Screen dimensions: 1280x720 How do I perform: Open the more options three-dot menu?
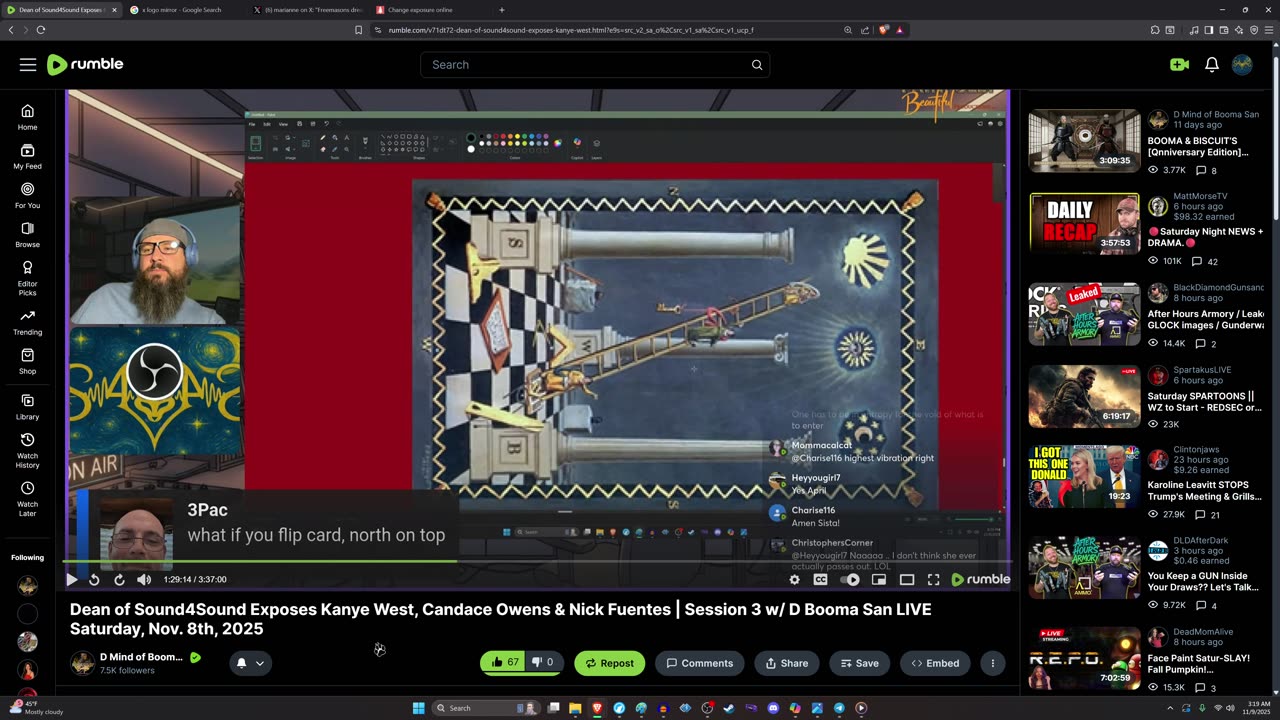[x=993, y=663]
